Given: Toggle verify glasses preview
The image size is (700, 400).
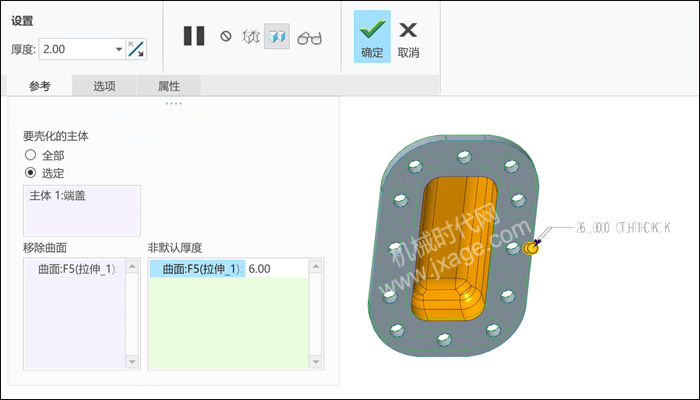Looking at the screenshot, I should [x=309, y=38].
